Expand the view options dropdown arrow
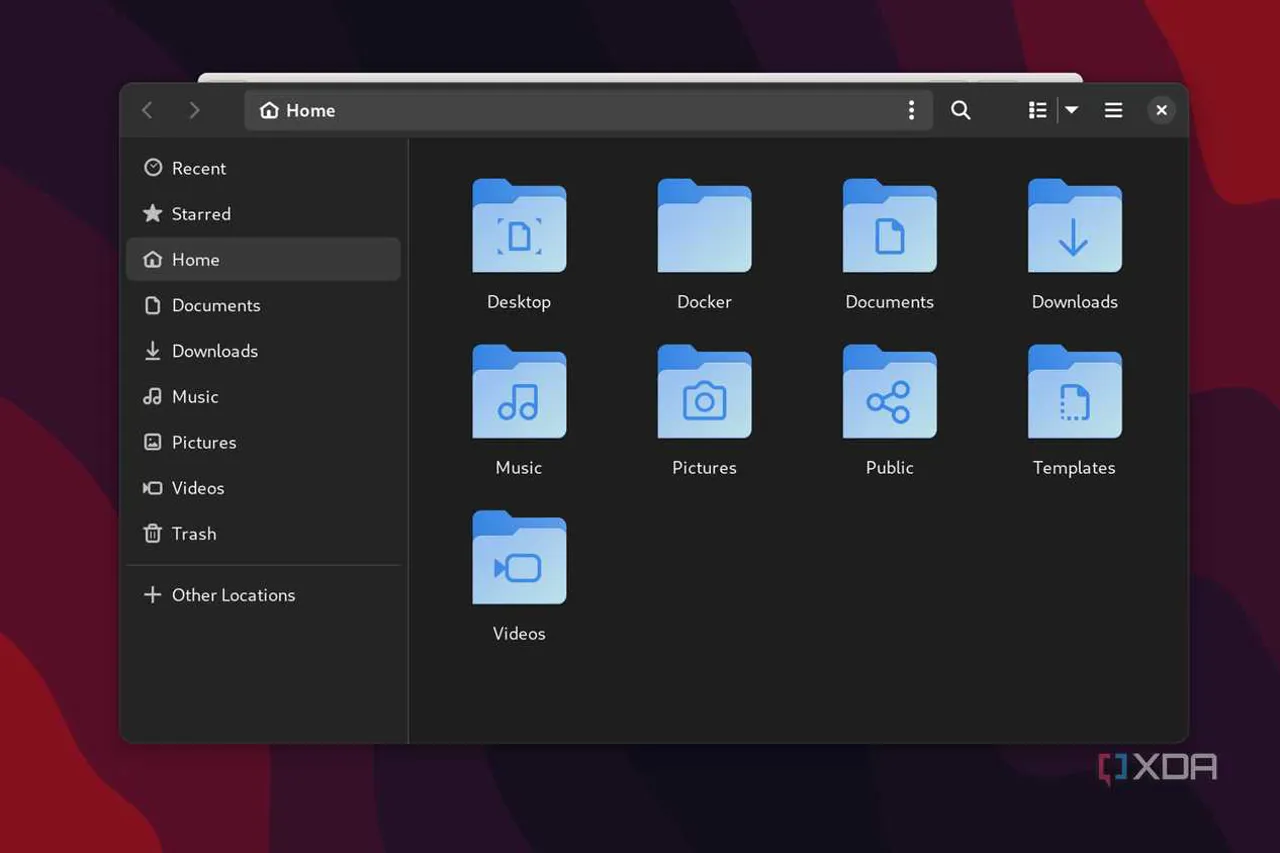1280x853 pixels. click(1071, 110)
